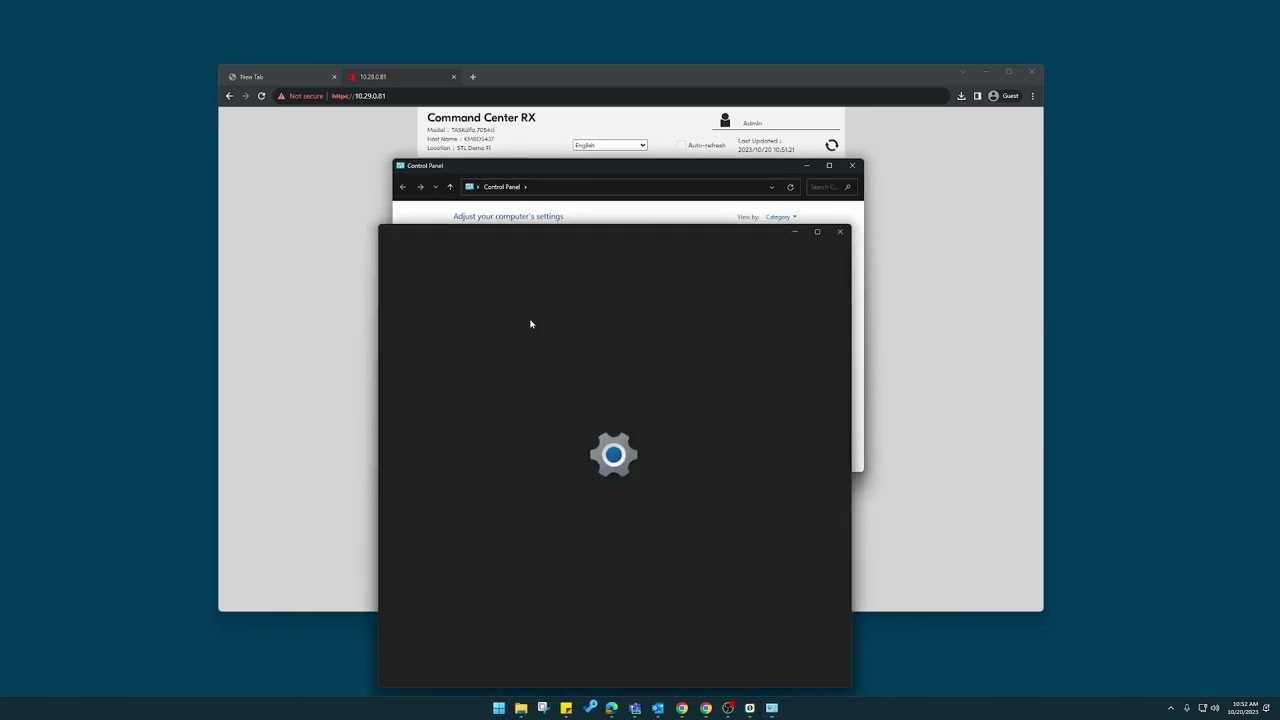Open File Explorer from taskbar
1280x720 pixels.
click(521, 708)
